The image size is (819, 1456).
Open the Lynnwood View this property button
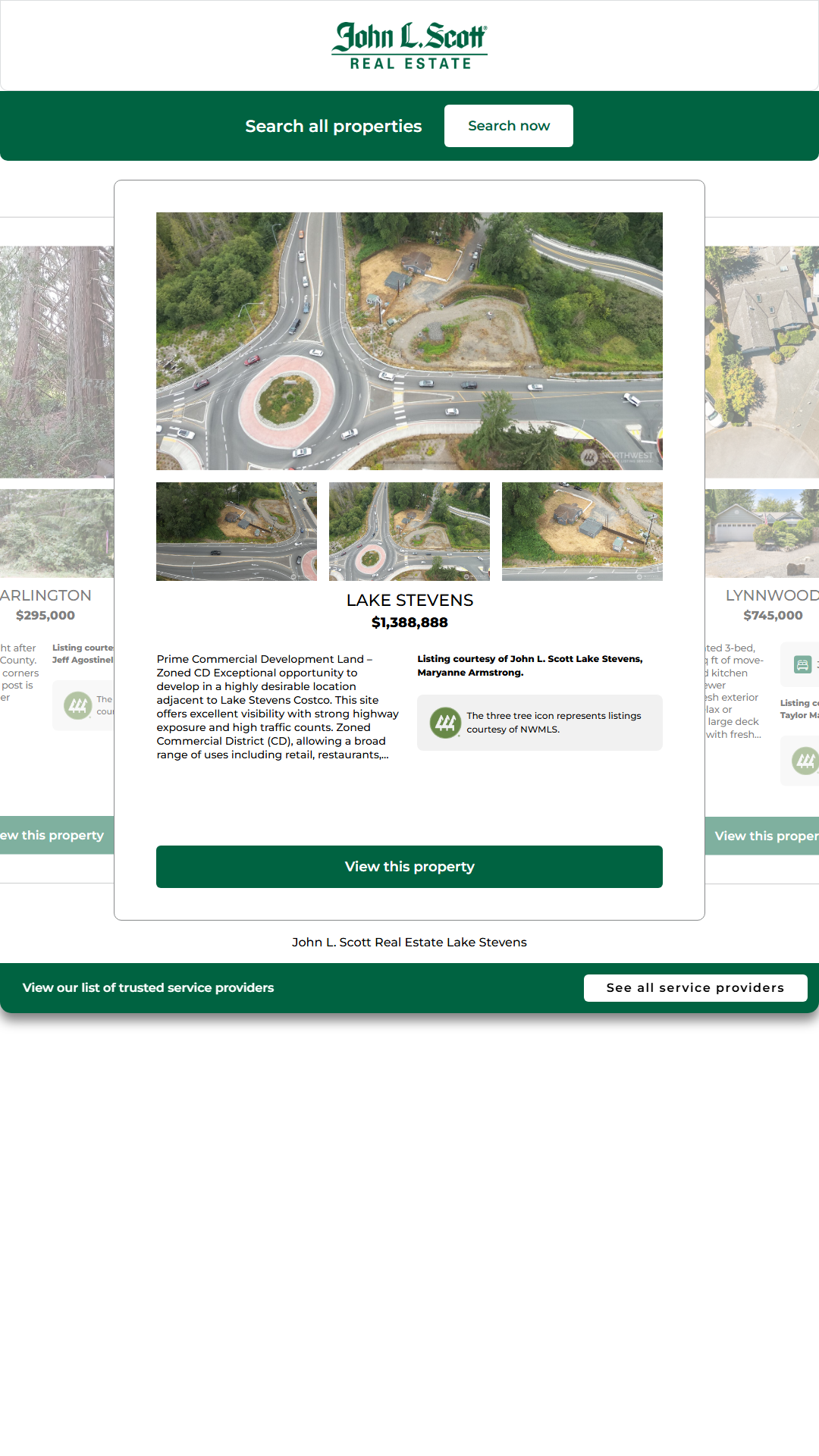[763, 836]
